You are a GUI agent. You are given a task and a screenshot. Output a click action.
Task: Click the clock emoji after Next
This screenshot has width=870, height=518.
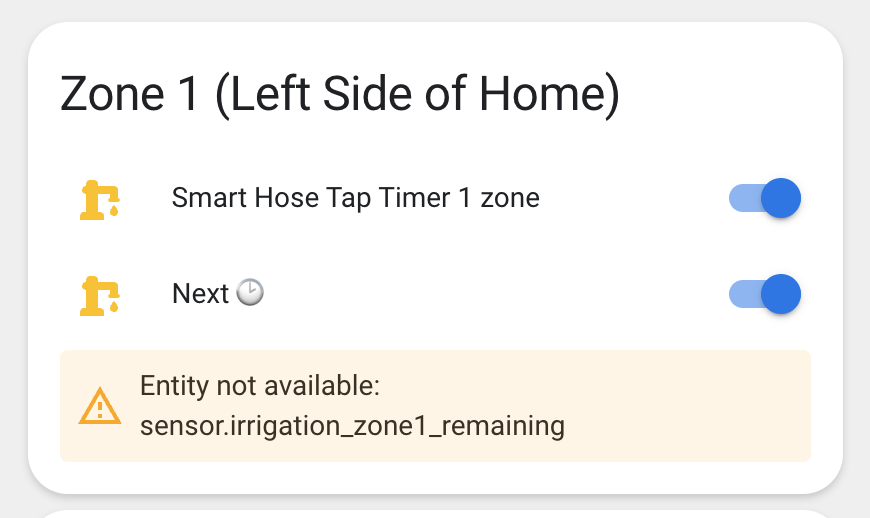tap(249, 293)
